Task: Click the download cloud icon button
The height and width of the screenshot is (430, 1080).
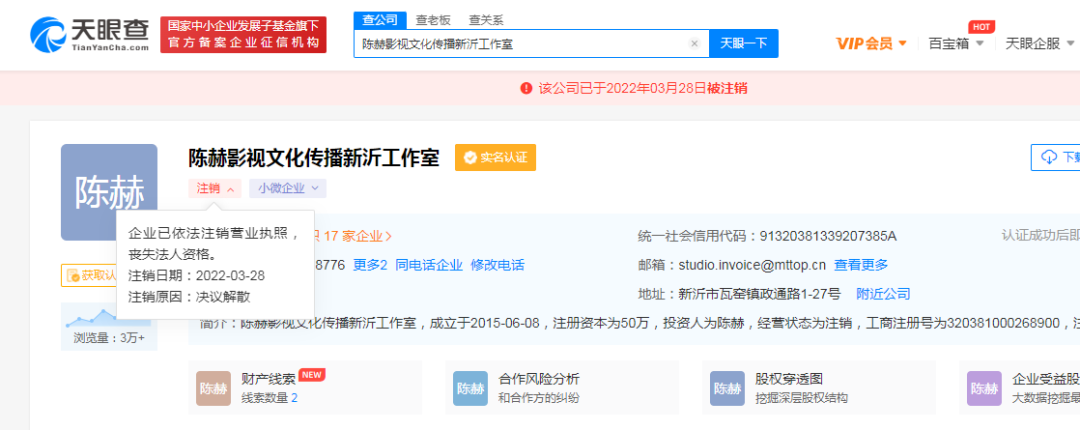Action: [x=1049, y=157]
